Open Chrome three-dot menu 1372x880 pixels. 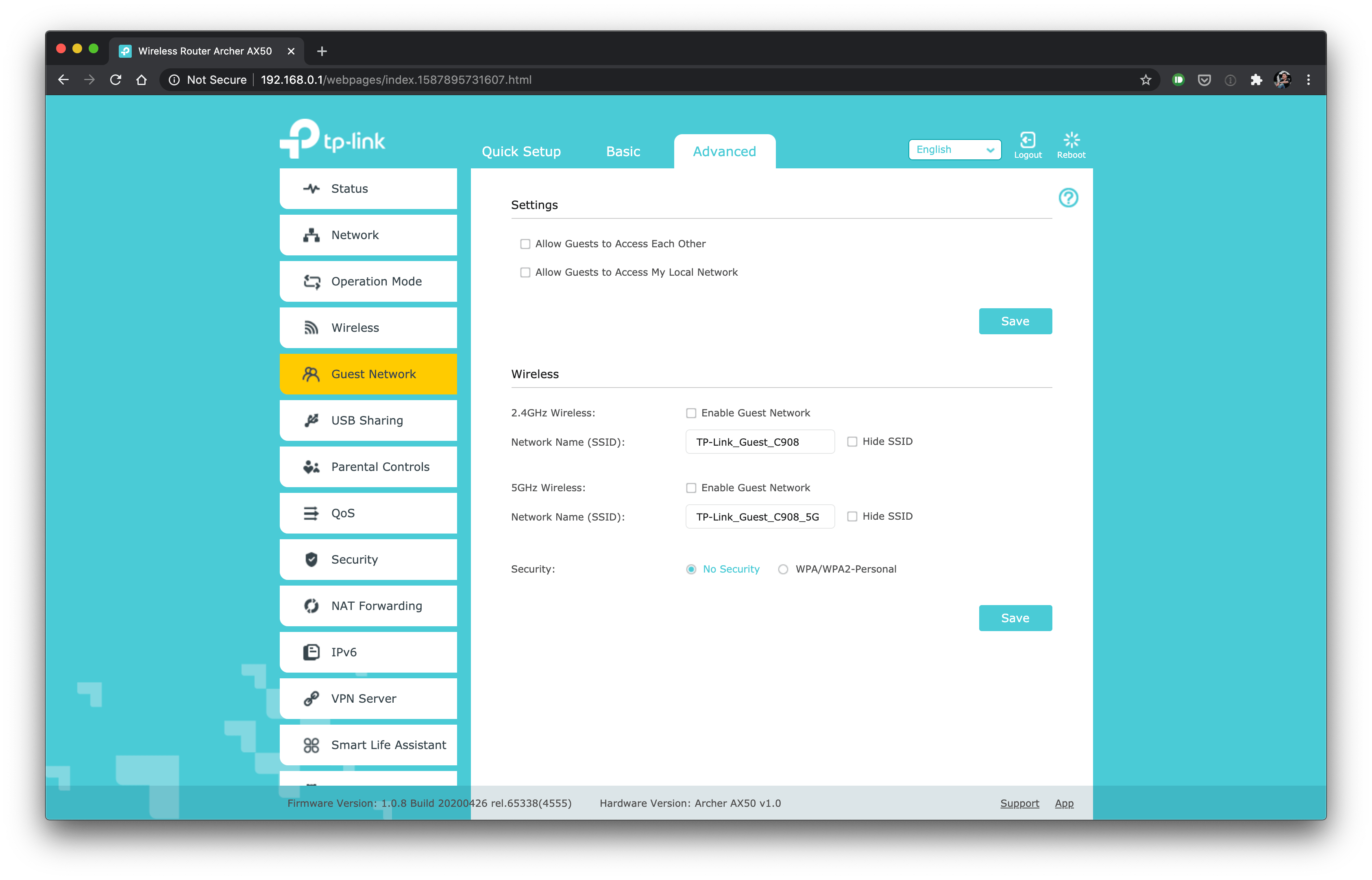point(1308,80)
